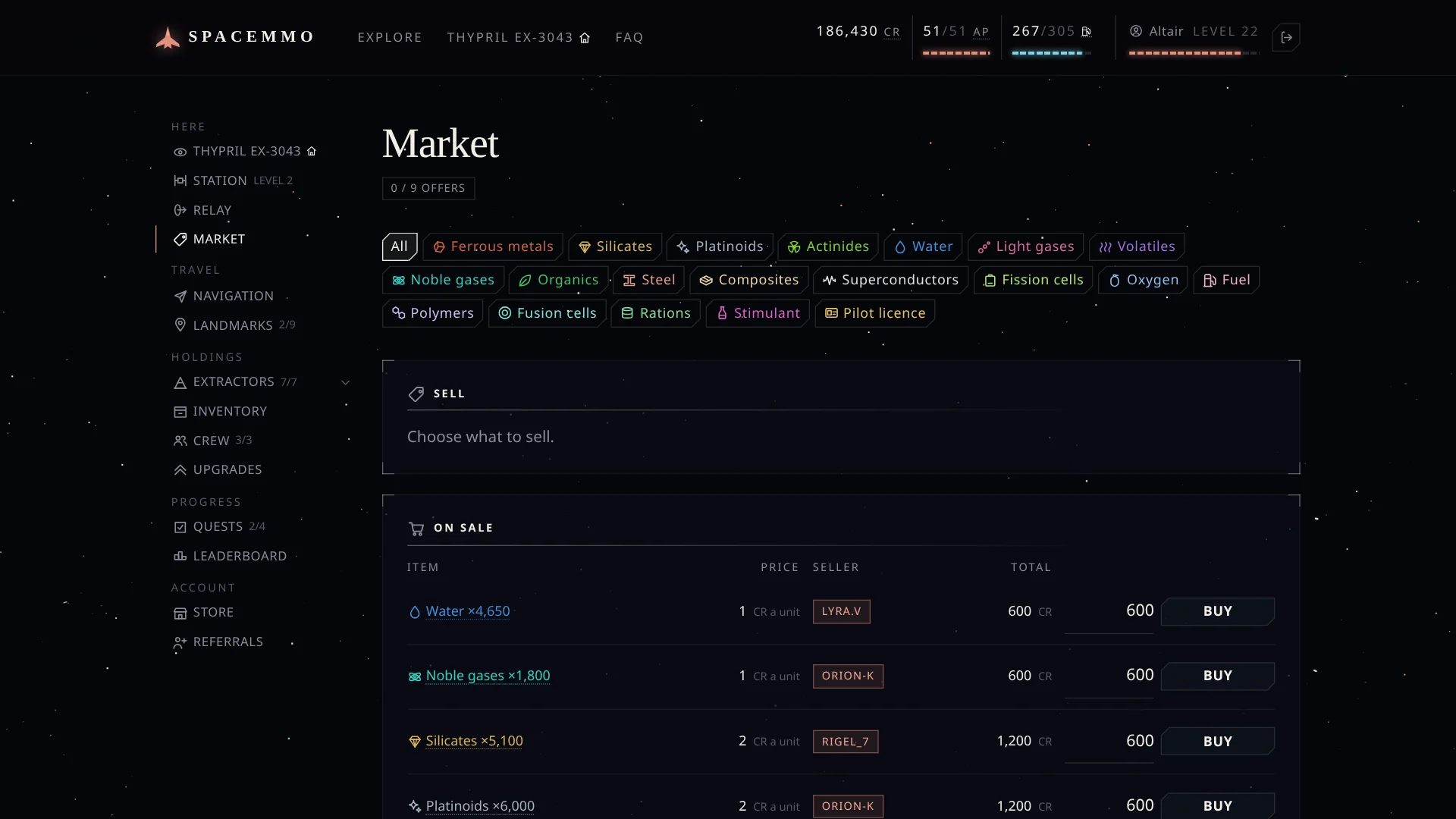Viewport: 1456px width, 819px height.
Task: Click the Crew people icon
Action: [x=180, y=441]
